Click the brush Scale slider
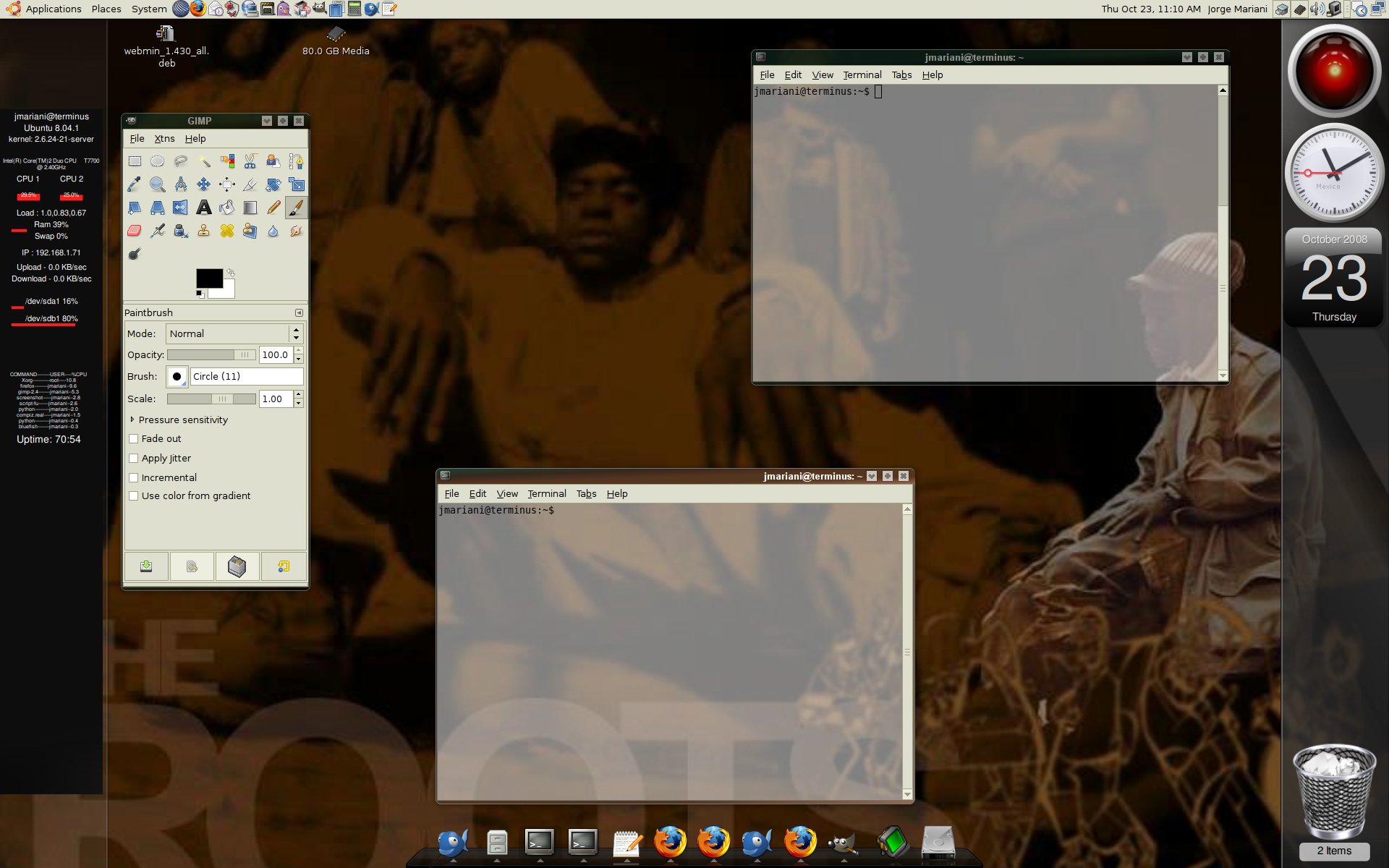The width and height of the screenshot is (1389, 868). coord(211,399)
